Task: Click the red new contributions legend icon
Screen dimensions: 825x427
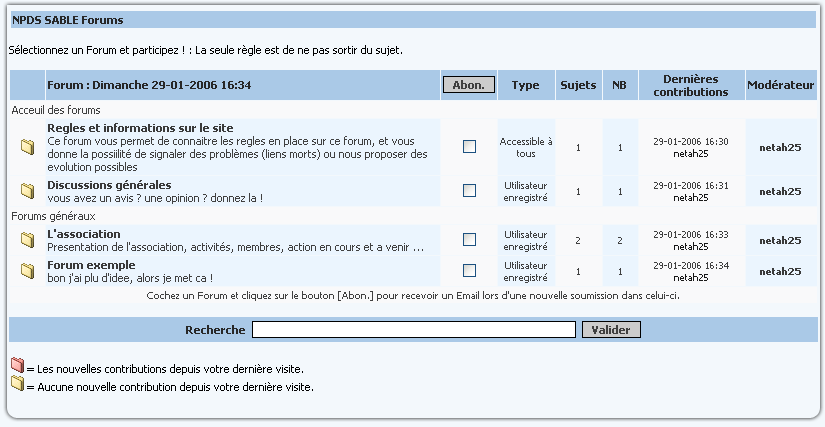Action: point(16,366)
